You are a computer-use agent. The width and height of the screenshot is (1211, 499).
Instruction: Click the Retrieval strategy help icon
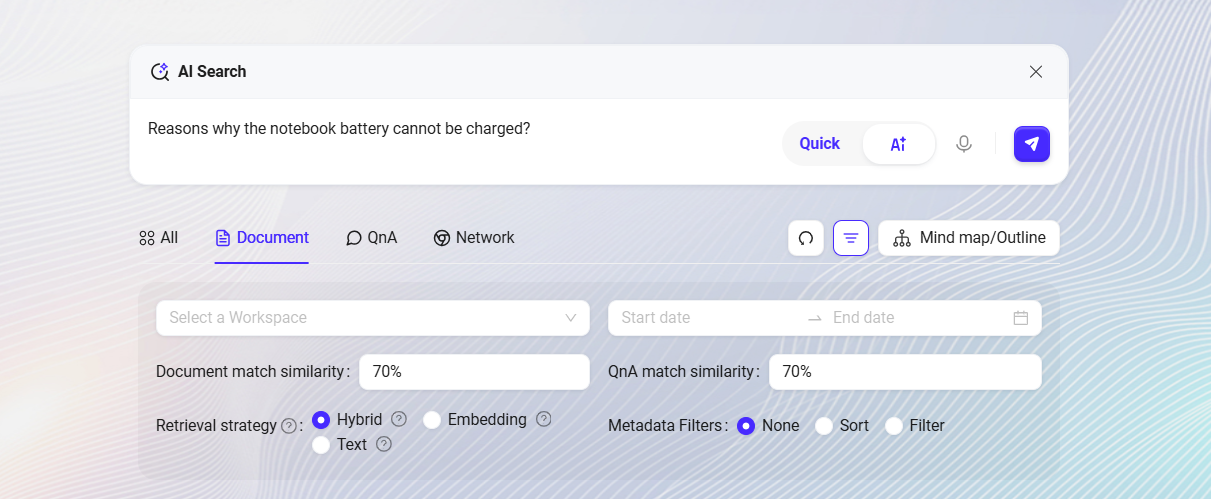click(289, 426)
